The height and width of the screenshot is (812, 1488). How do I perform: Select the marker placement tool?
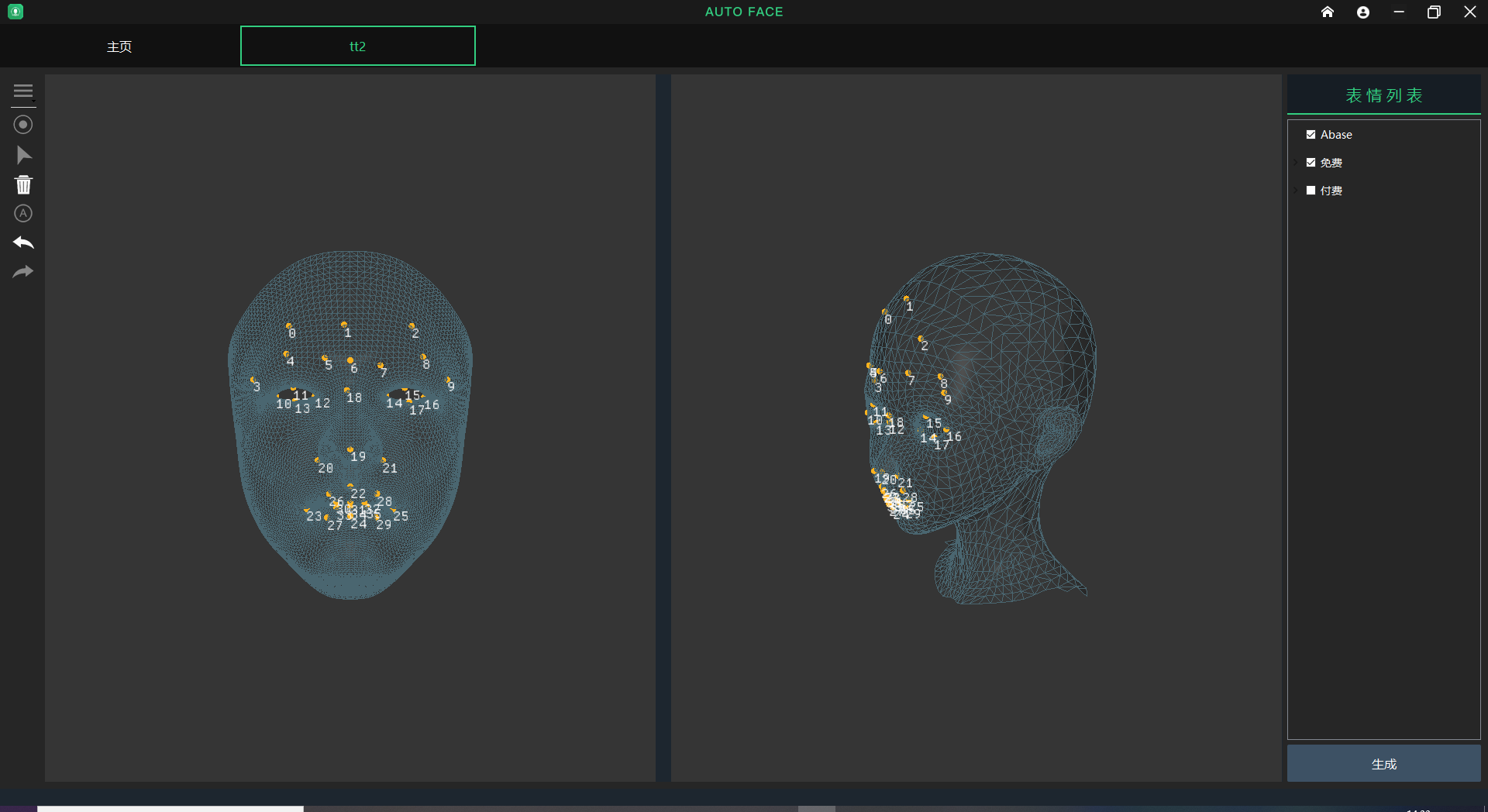point(23,124)
